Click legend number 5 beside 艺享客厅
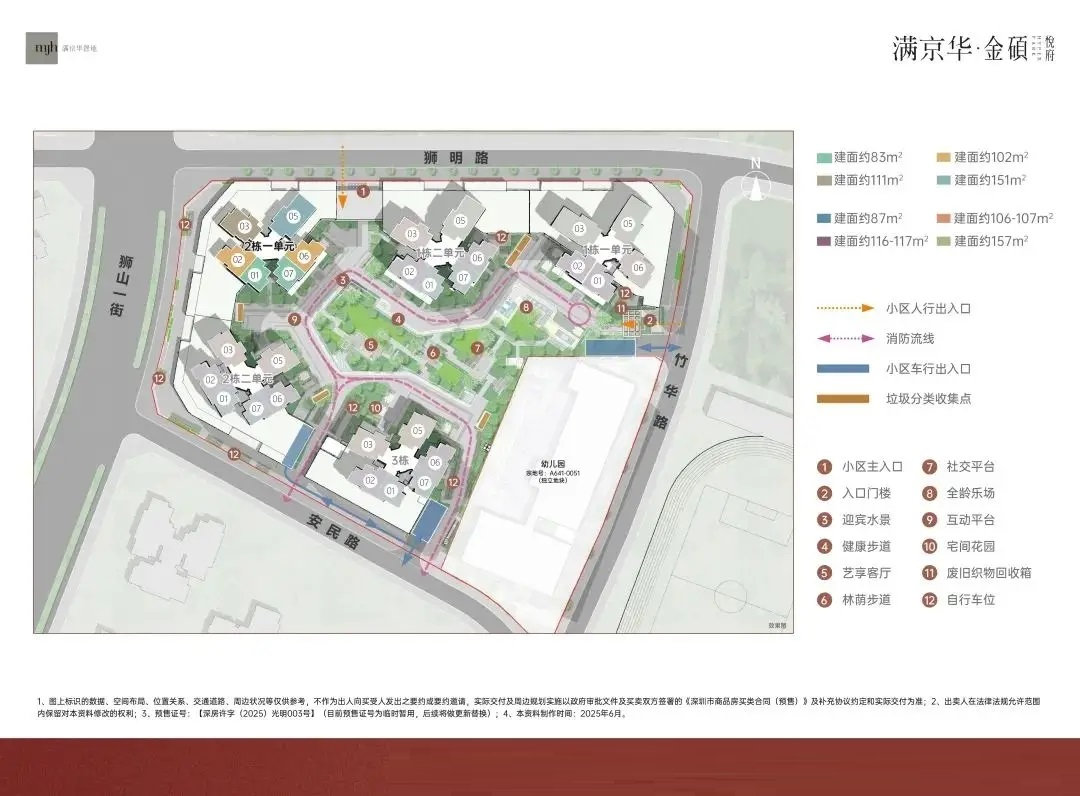The image size is (1080, 796). click(x=824, y=573)
